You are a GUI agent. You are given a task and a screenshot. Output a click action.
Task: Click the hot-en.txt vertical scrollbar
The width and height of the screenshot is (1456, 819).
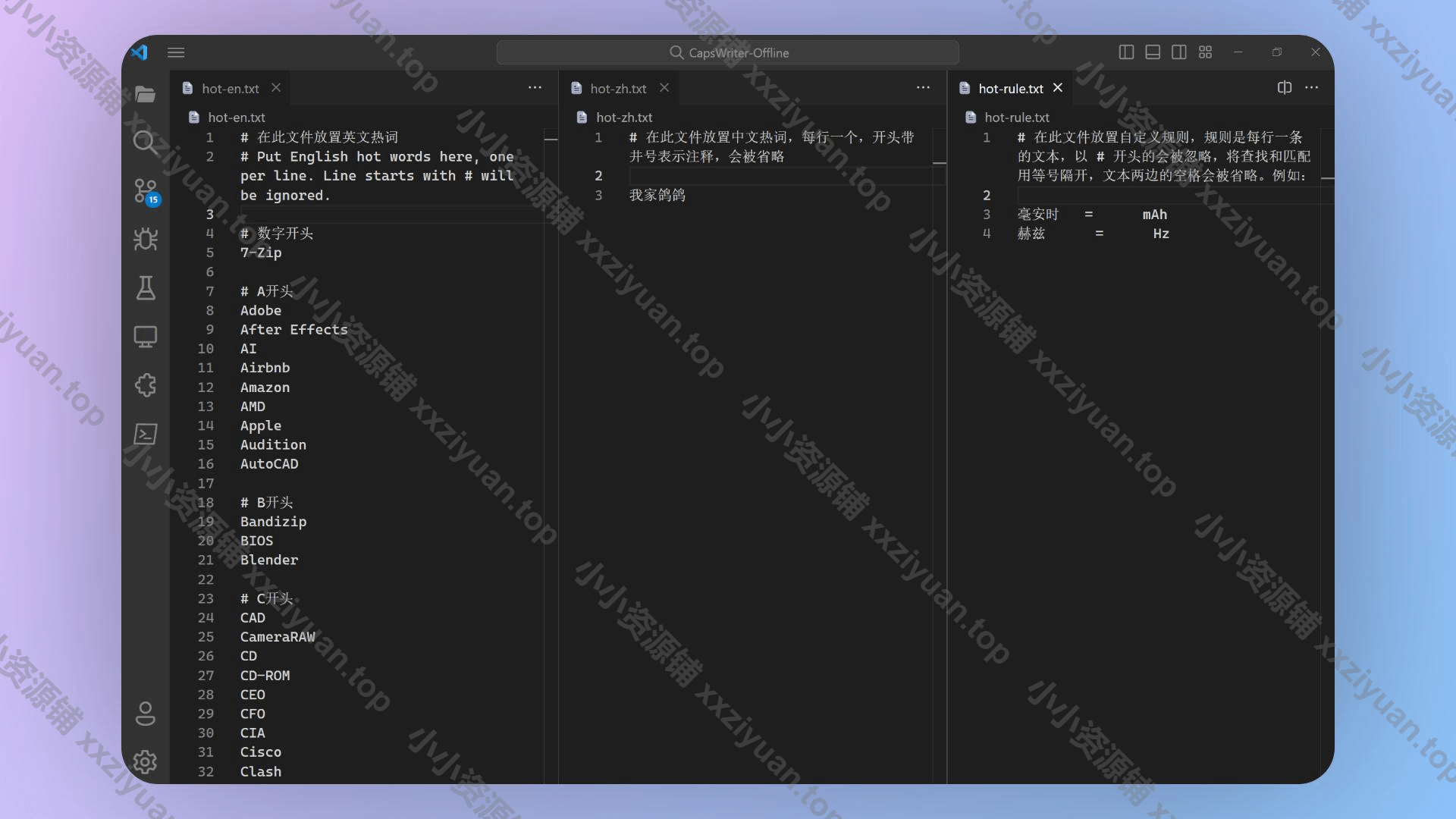point(551,455)
